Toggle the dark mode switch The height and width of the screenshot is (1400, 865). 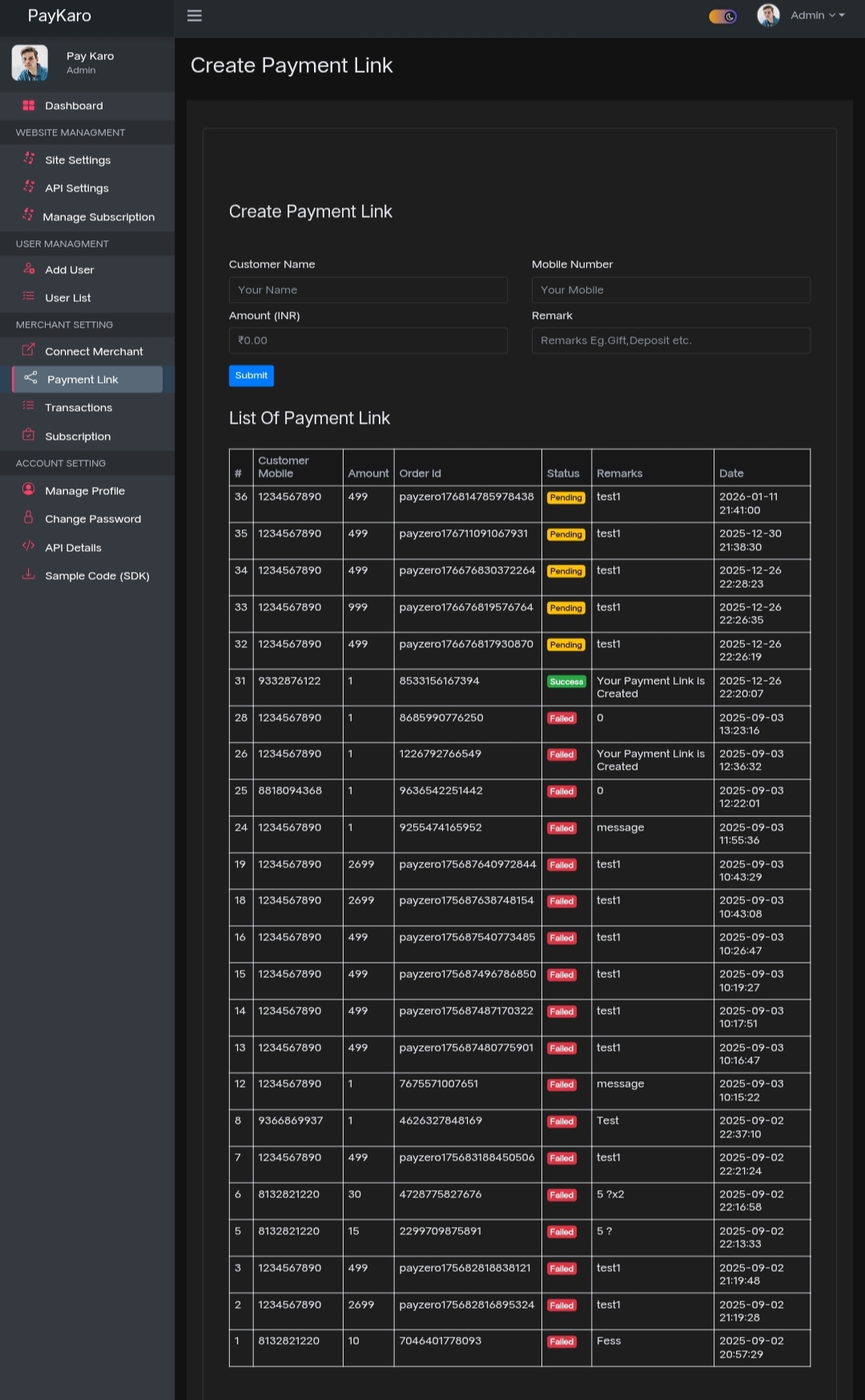(722, 16)
